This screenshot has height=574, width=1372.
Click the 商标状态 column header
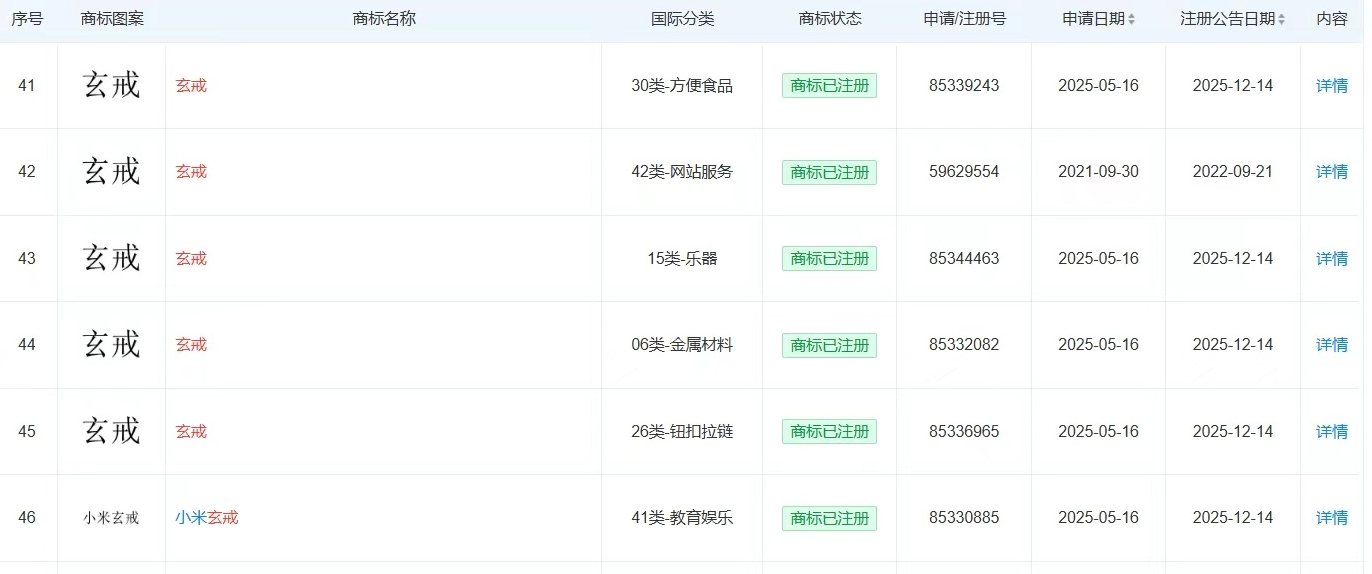click(x=830, y=19)
